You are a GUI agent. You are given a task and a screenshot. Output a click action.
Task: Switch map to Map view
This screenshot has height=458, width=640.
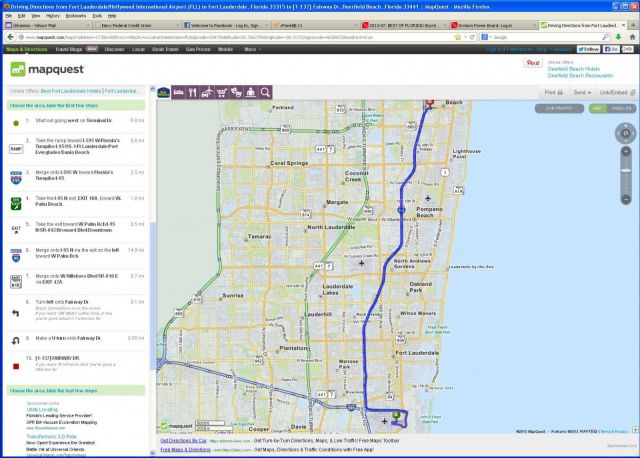598,109
